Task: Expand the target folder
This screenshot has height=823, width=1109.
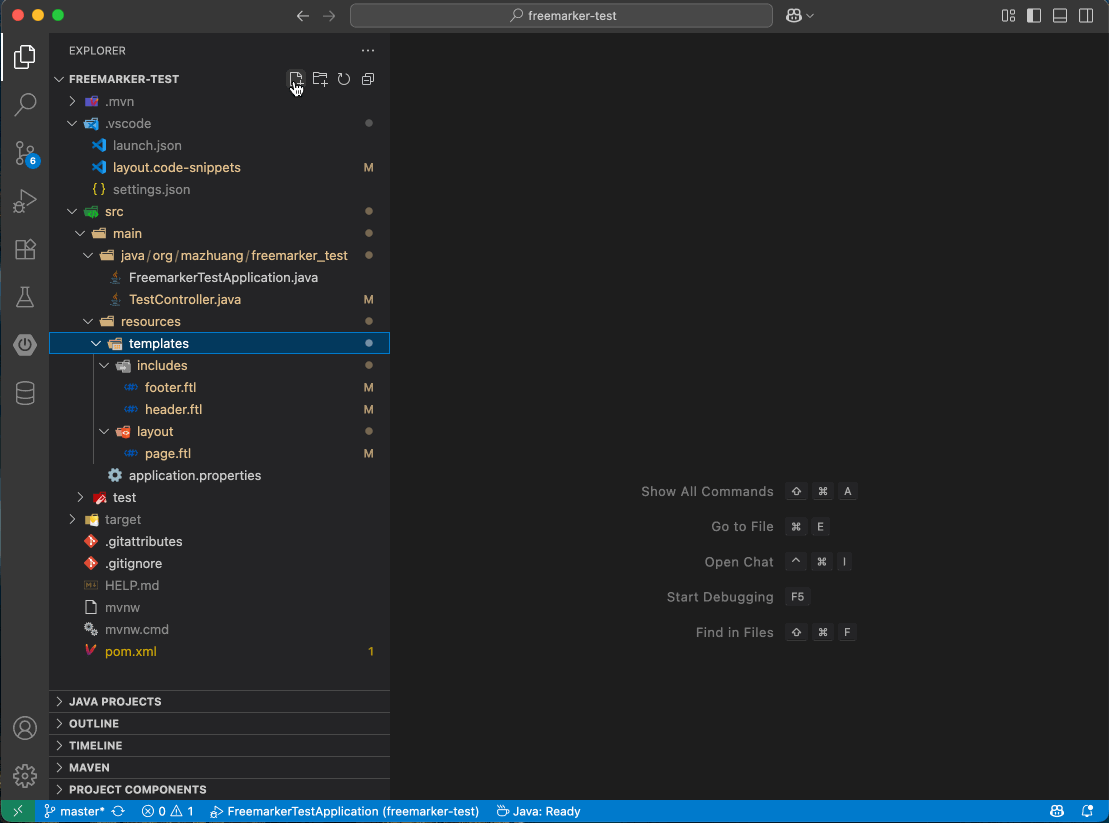Action: coord(122,519)
